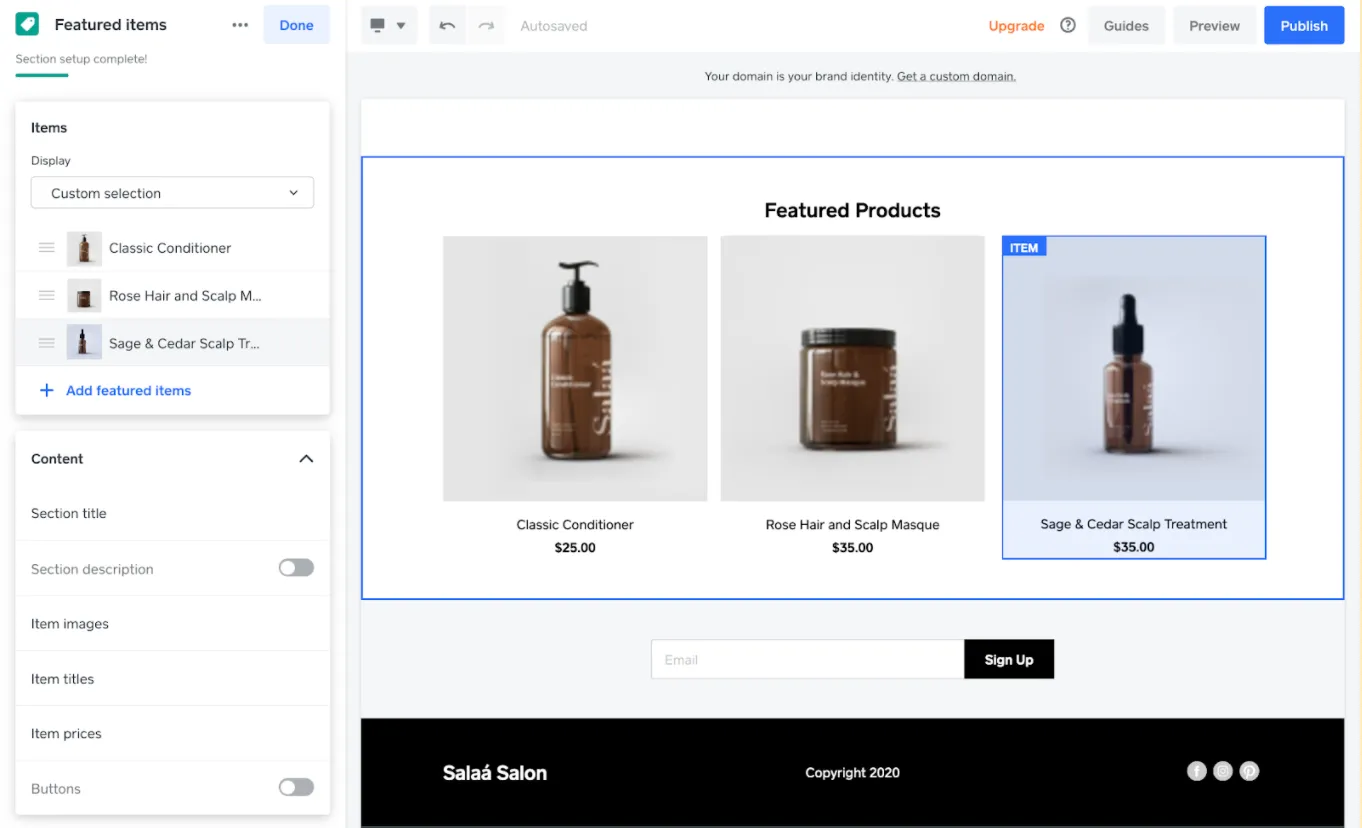
Task: Open the Guides menu
Action: pyautogui.click(x=1126, y=25)
